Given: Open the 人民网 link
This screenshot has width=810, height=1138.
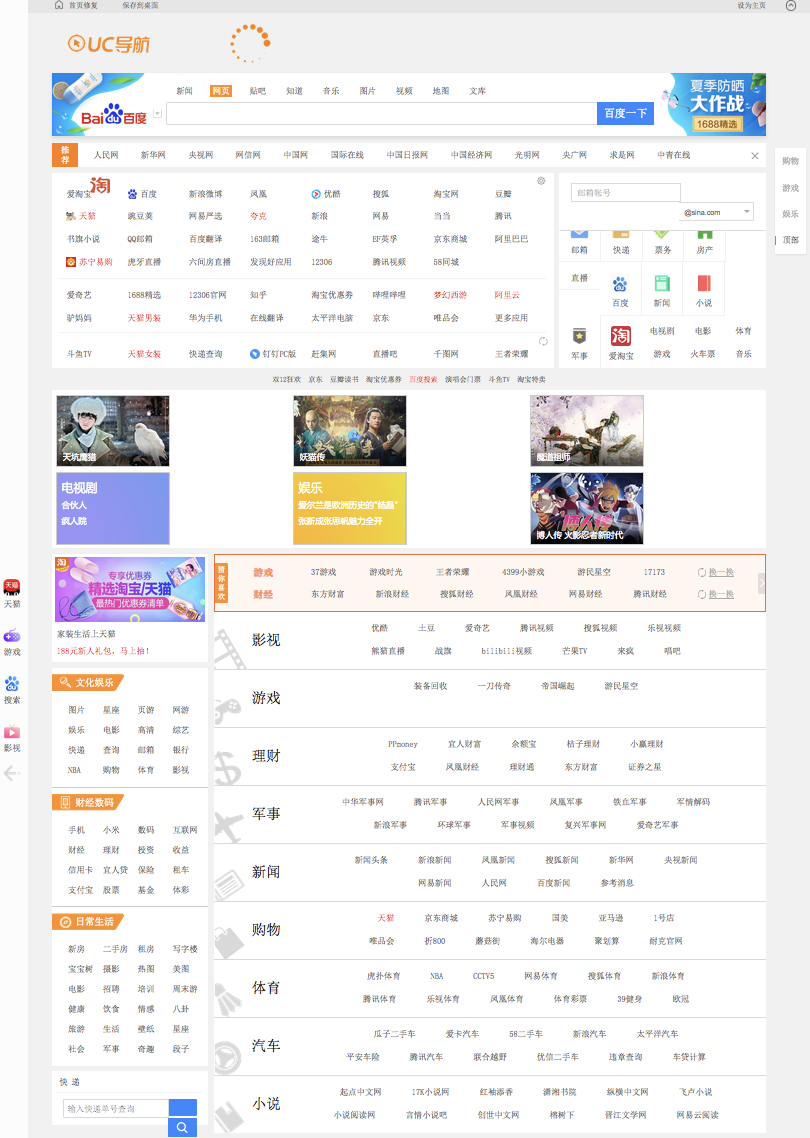Looking at the screenshot, I should tap(106, 155).
